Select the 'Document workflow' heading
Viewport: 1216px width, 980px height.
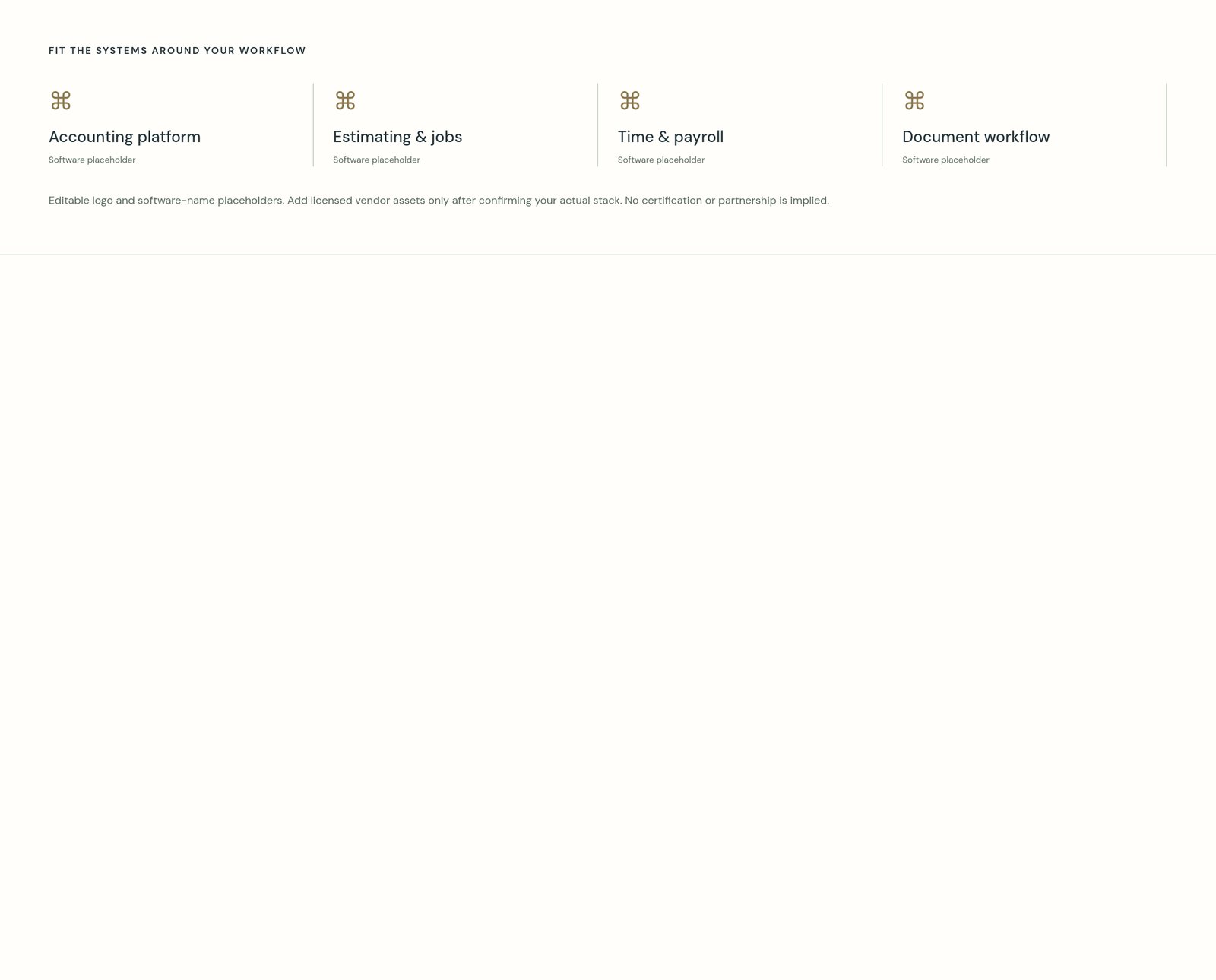coord(976,137)
